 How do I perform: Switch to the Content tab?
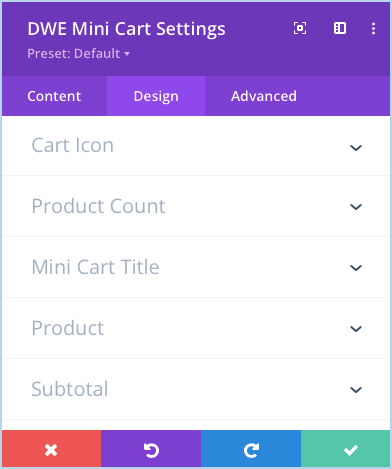point(54,96)
